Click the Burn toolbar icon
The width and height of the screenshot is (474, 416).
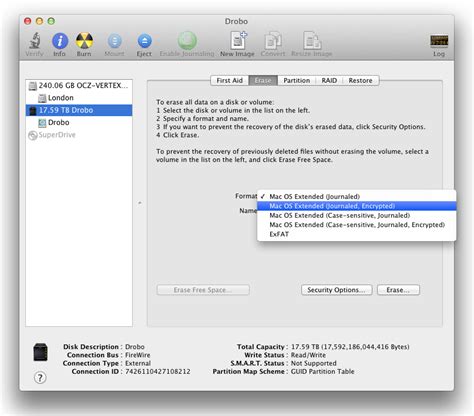[84, 41]
